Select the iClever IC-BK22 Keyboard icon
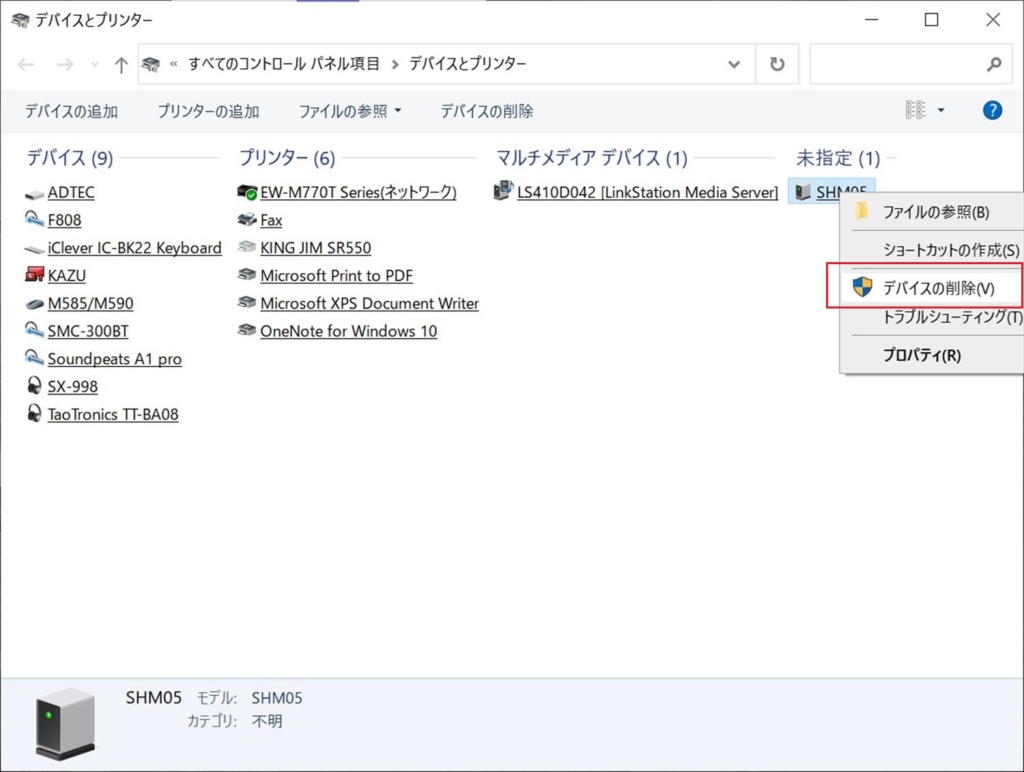Image resolution: width=1024 pixels, height=772 pixels. (x=34, y=248)
